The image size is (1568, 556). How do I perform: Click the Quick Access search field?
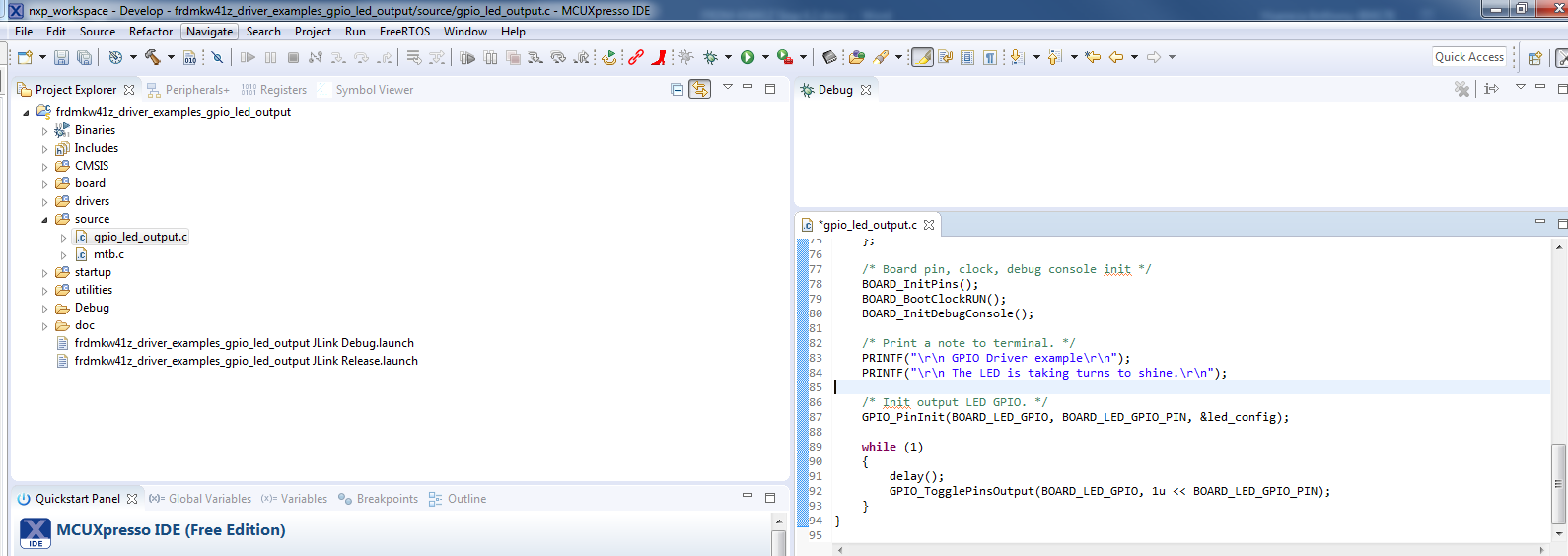[x=1468, y=57]
